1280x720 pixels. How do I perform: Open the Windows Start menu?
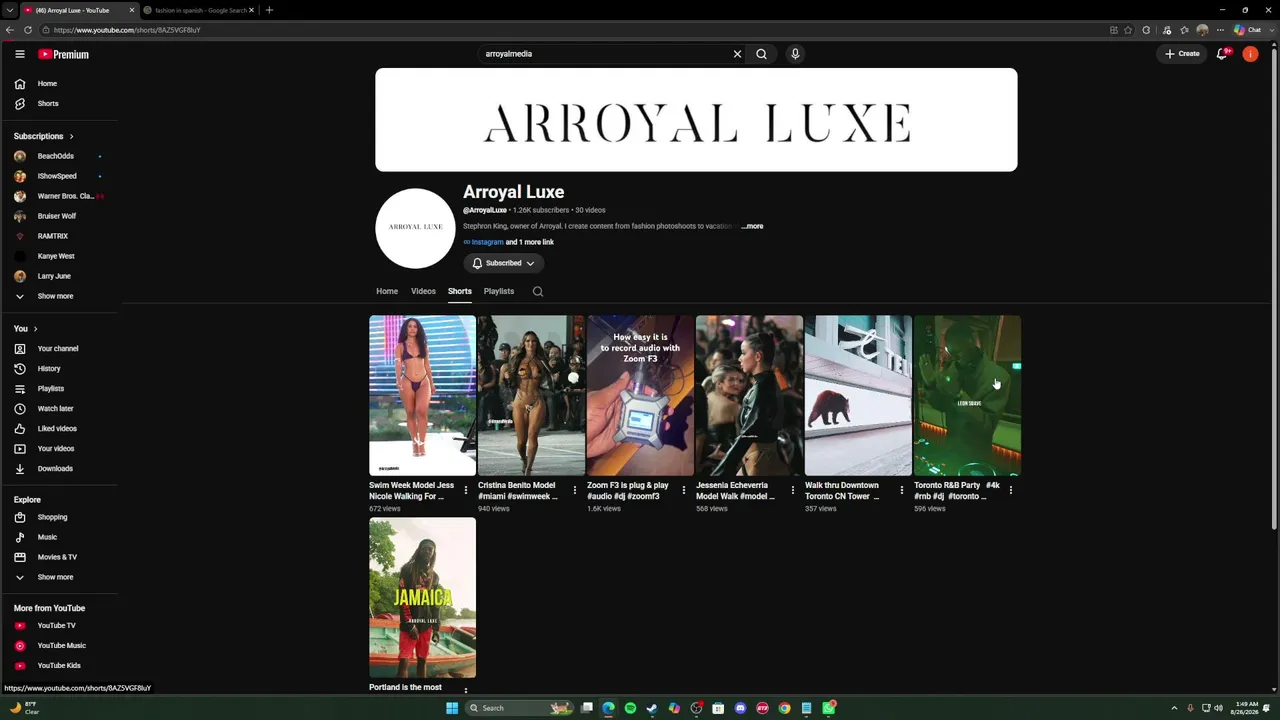pos(452,708)
